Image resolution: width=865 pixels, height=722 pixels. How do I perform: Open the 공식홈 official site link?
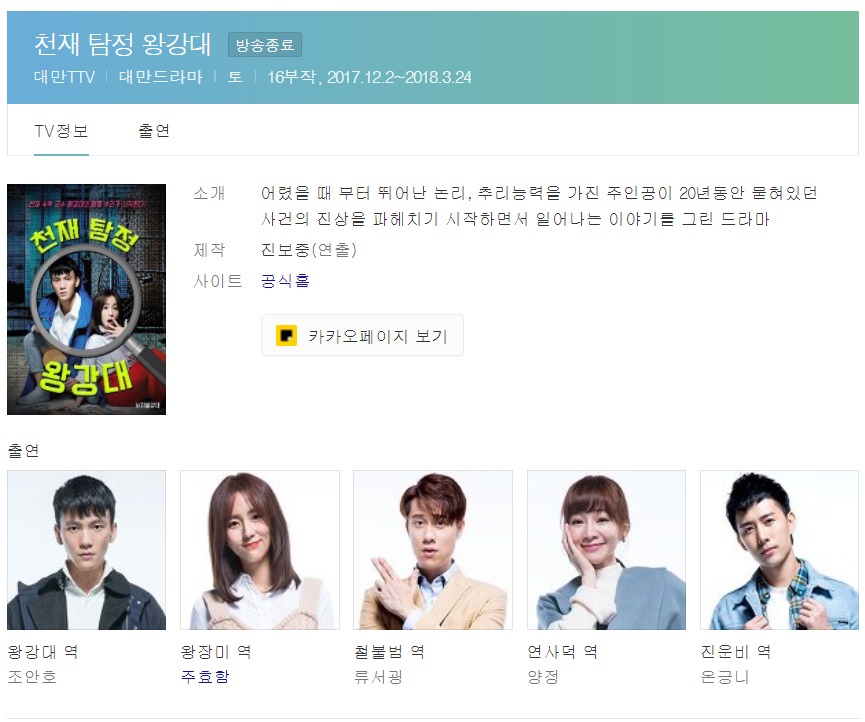(x=285, y=281)
